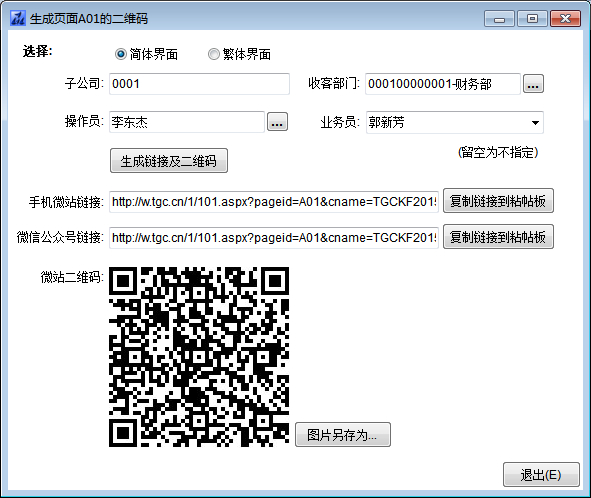Click the app icon in title bar
Screen dimensions: 591x498
pos(18,18)
